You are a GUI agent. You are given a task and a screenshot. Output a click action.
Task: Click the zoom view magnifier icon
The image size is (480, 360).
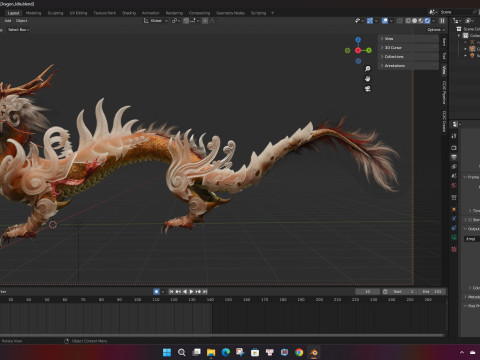point(367,69)
